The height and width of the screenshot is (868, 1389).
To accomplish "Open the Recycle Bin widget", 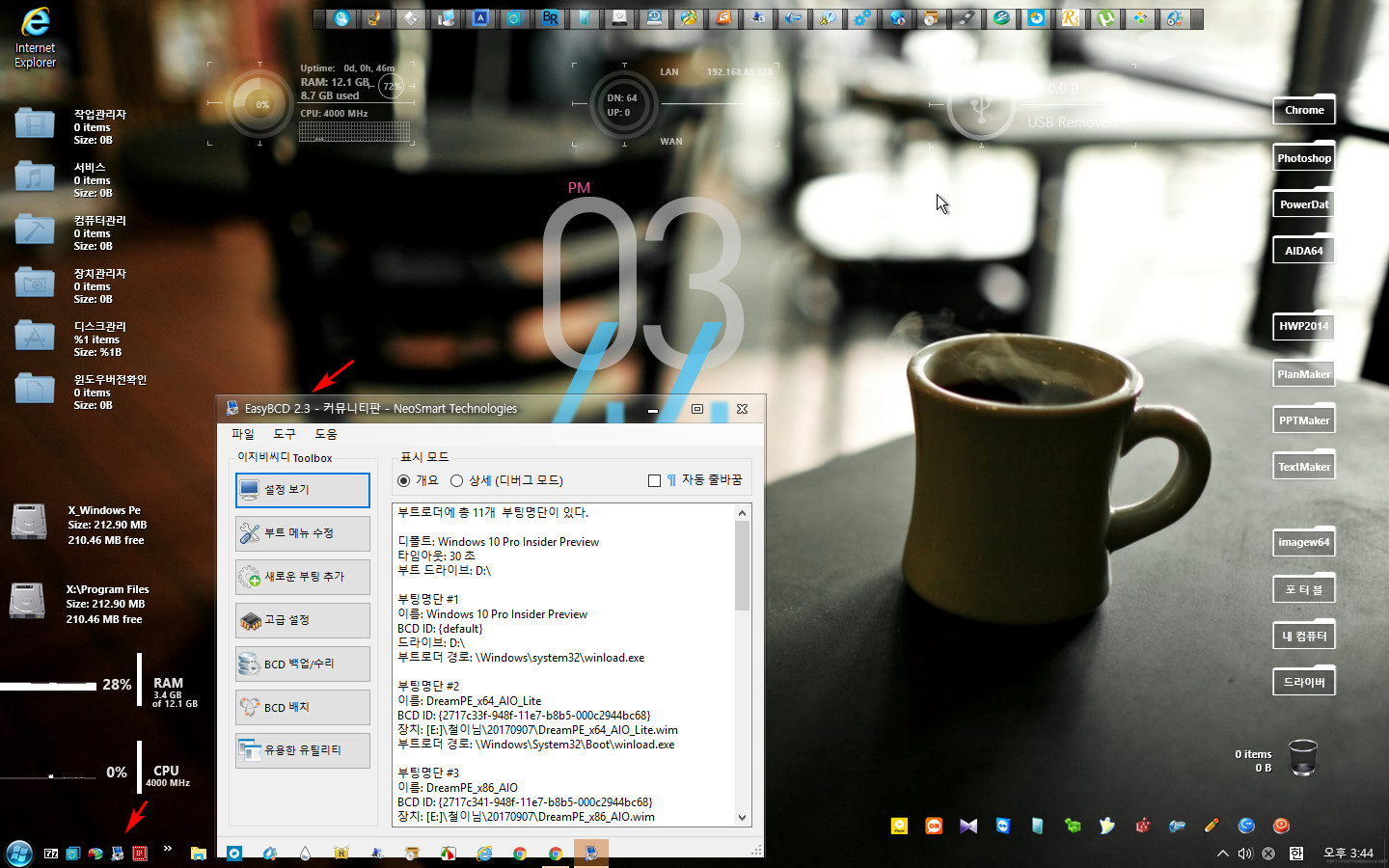I will click(x=1302, y=758).
